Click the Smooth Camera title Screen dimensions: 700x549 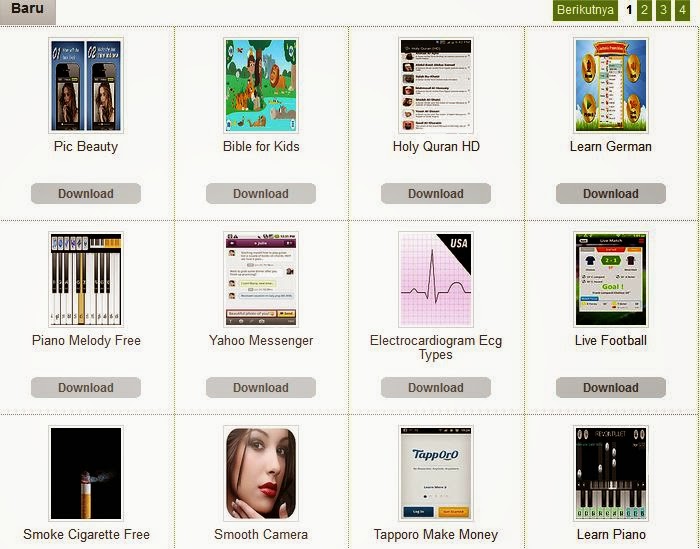point(261,534)
